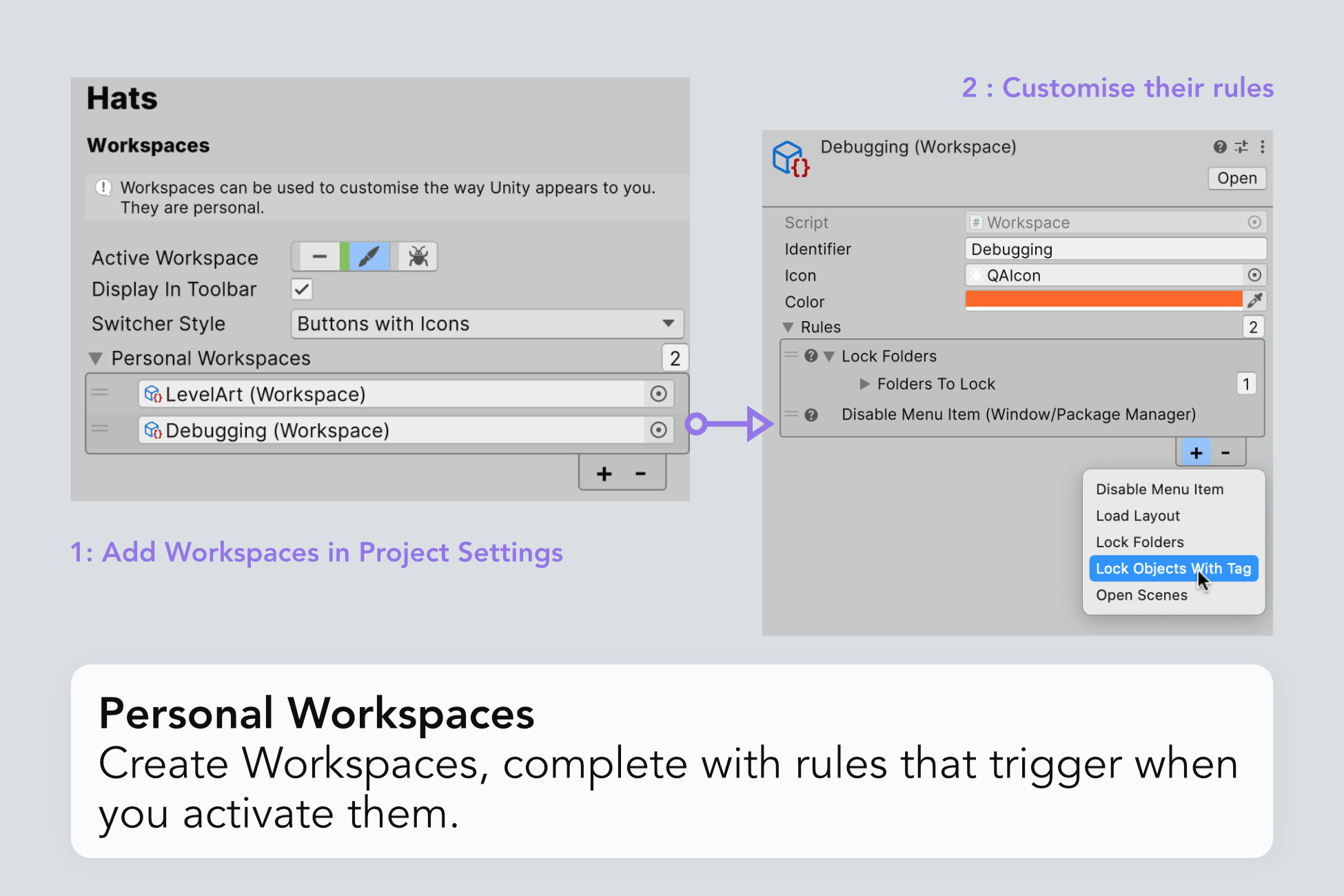Open object picker for Debugging workspace
This screenshot has height=896, width=1344.
[x=658, y=430]
